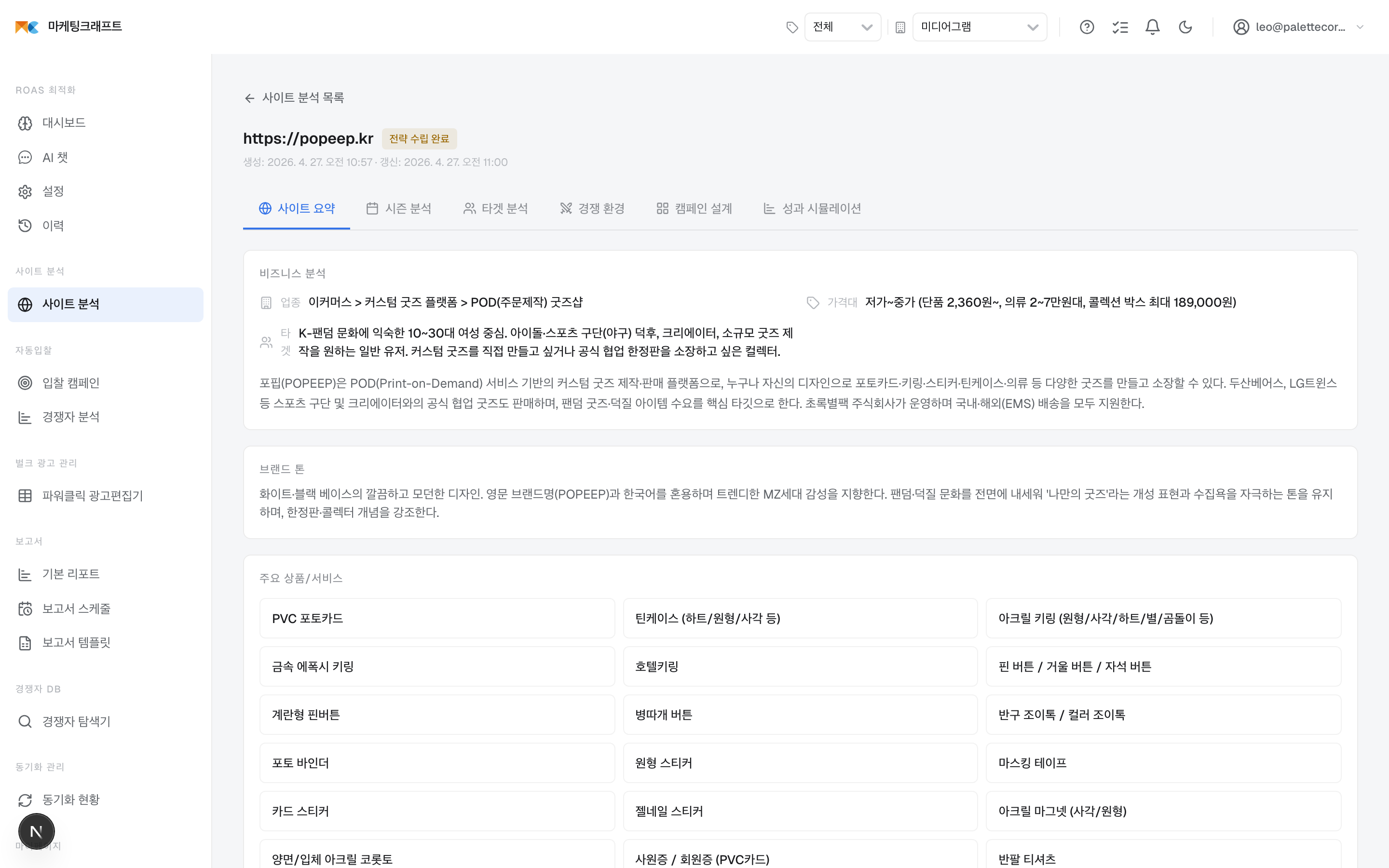Image resolution: width=1389 pixels, height=868 pixels.
Task: Switch to the 캠페인 설계 tab
Action: (694, 208)
